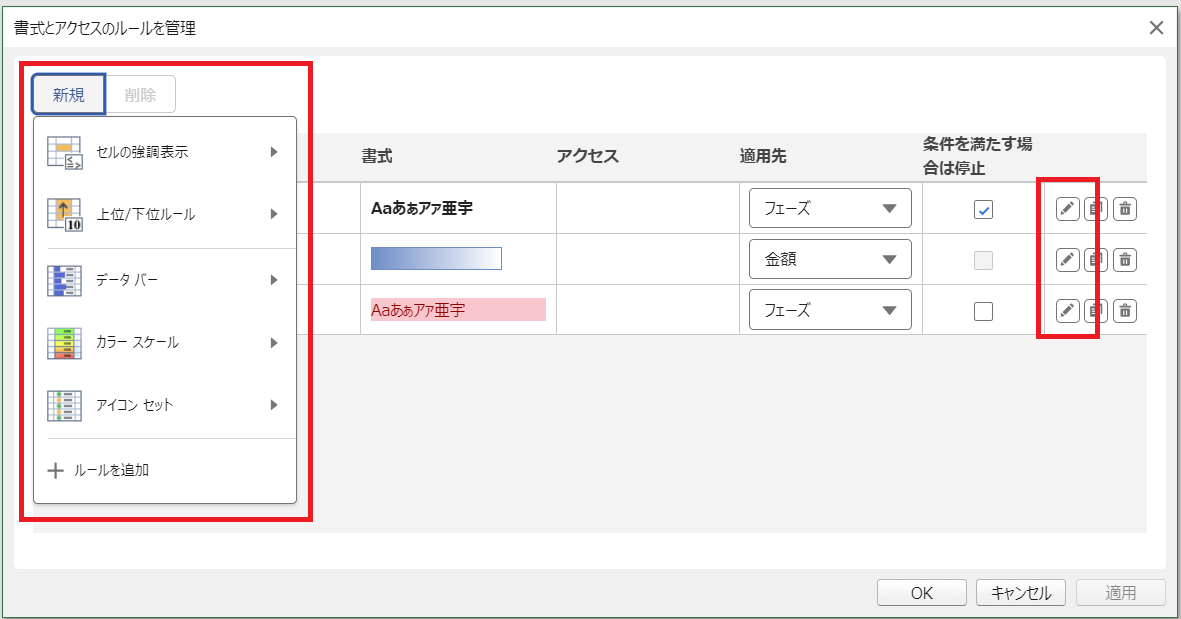Duplicate the pink-highlighted rule using its copy icon
The width and height of the screenshot is (1181, 619).
[1096, 310]
